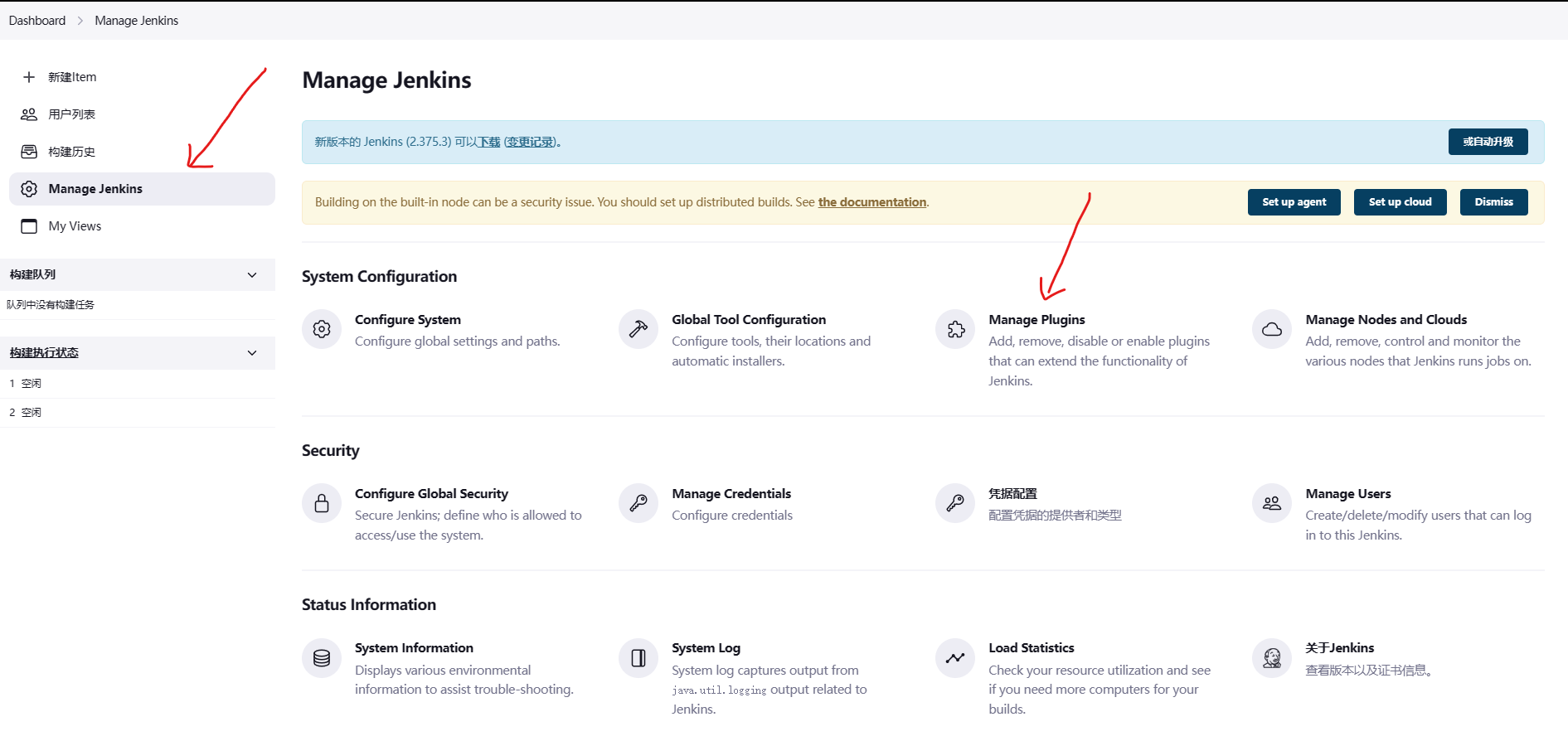Dismiss the built-in node security warning
Screen dimensions: 1568x741
pyautogui.click(x=1493, y=202)
